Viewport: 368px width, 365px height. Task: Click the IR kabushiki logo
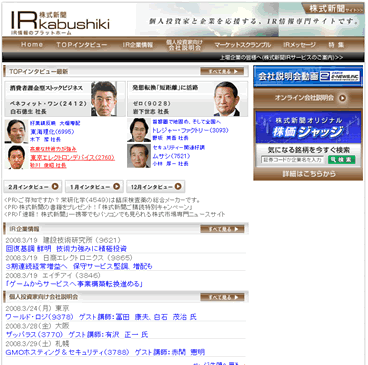click(60, 22)
